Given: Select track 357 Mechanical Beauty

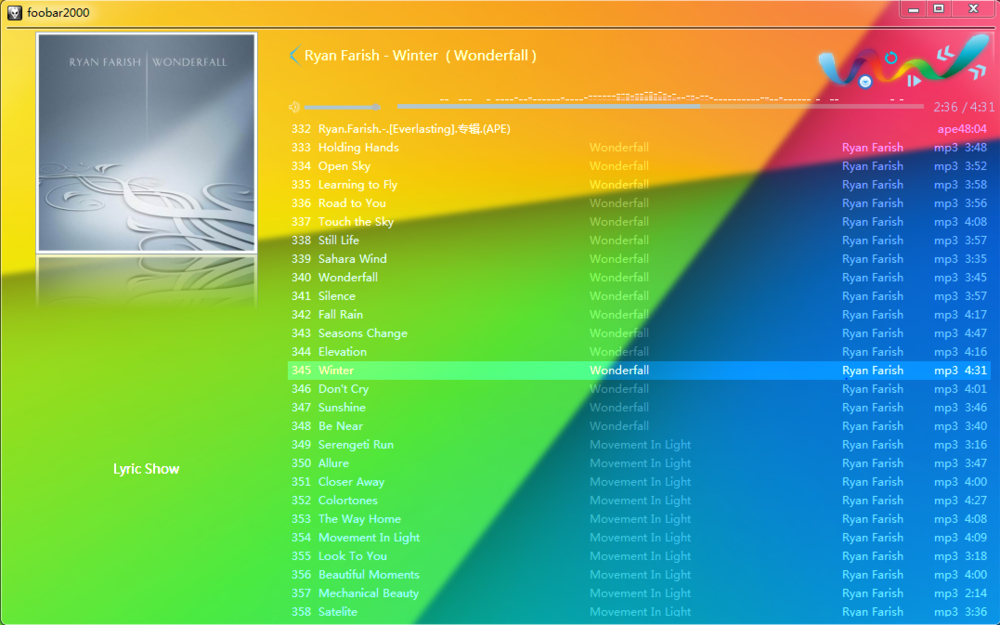Looking at the screenshot, I should pos(640,593).
